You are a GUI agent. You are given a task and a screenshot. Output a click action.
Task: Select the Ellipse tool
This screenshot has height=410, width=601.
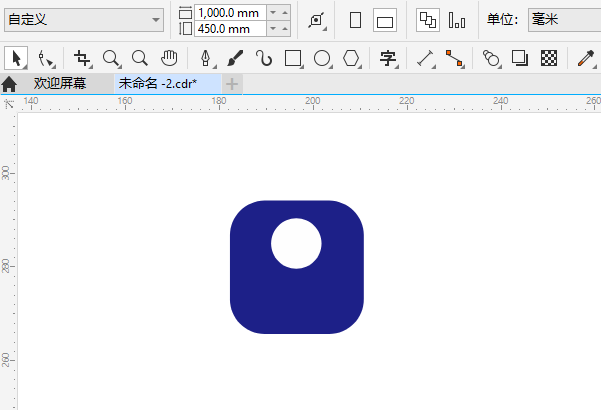(322, 59)
